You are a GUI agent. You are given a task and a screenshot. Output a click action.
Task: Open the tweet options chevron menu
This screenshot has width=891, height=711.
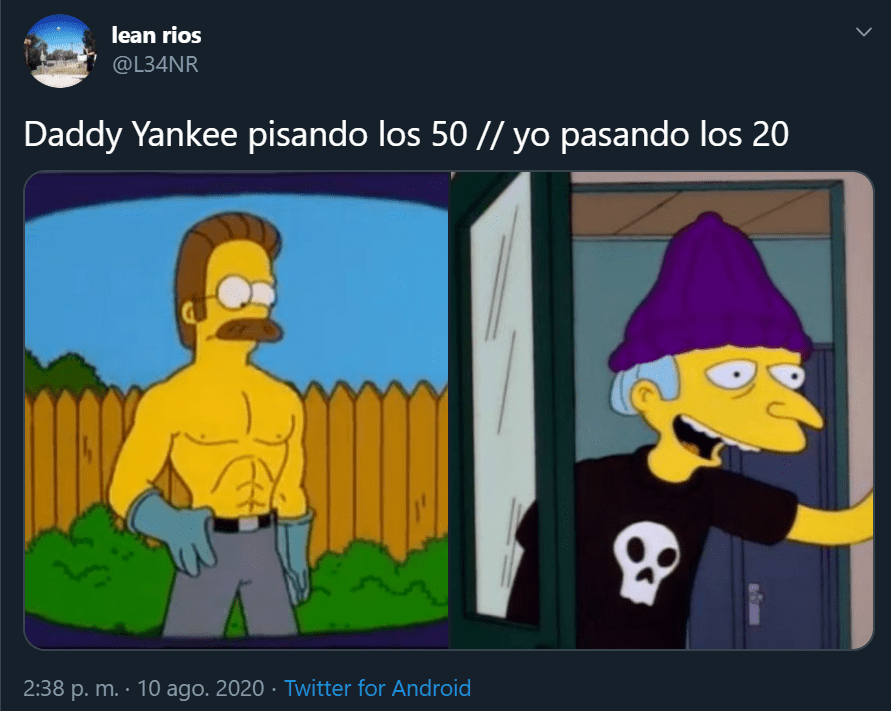coord(863,32)
